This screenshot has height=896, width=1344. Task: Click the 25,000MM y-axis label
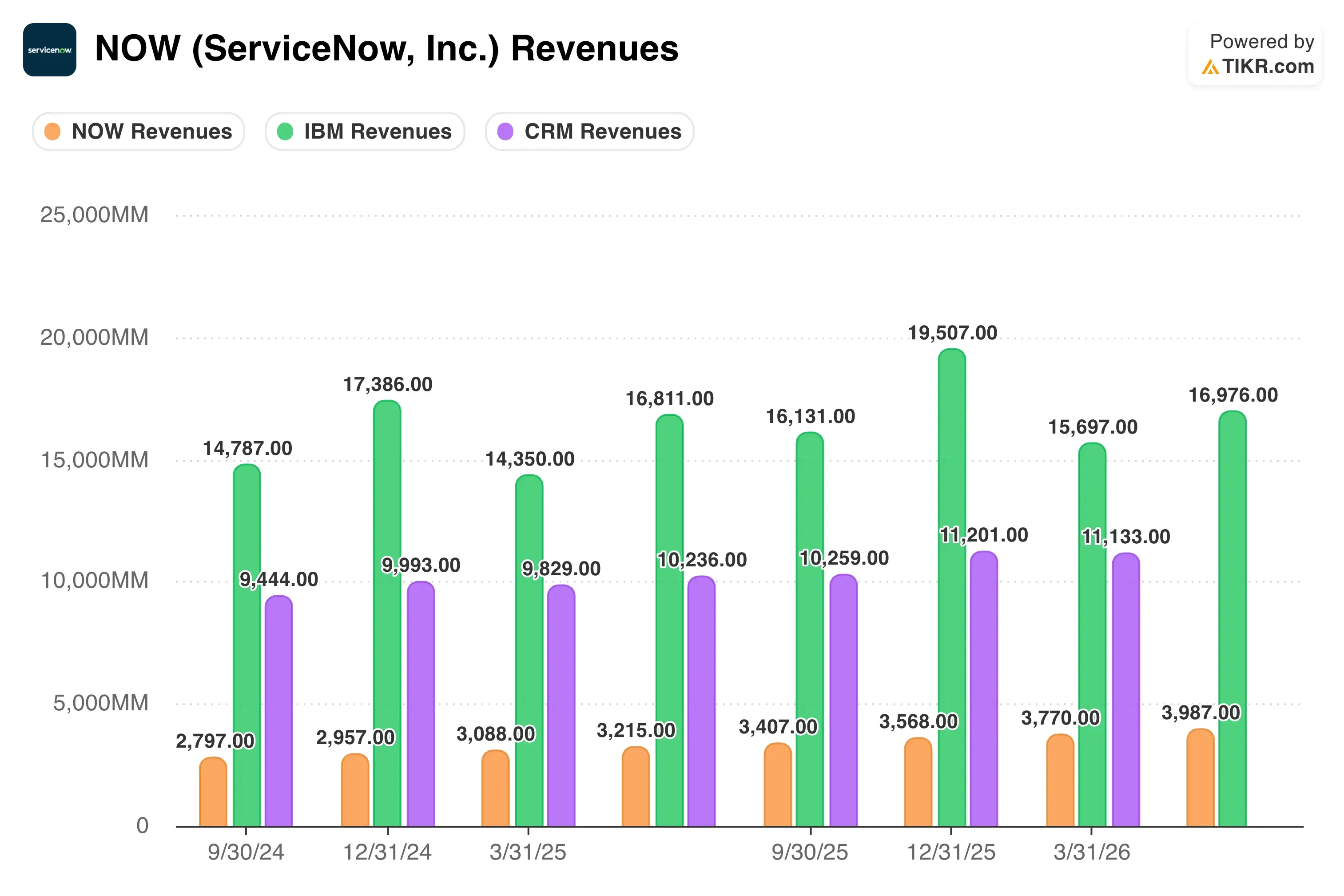pos(94,215)
